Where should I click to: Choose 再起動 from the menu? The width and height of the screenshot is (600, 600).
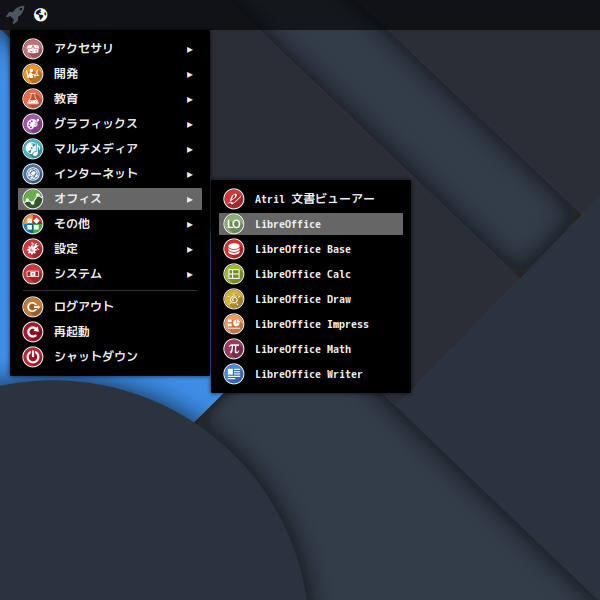coord(110,332)
